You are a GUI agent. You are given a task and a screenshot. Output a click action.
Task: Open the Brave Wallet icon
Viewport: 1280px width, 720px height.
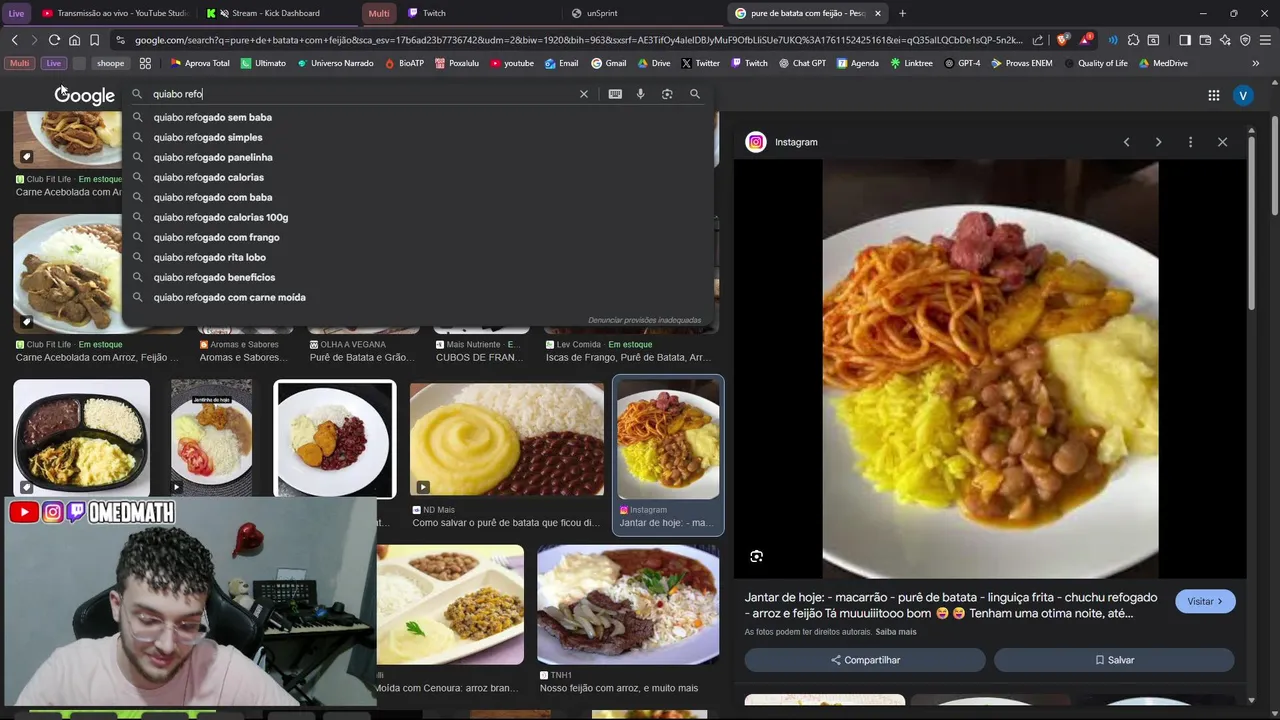click(x=1205, y=40)
